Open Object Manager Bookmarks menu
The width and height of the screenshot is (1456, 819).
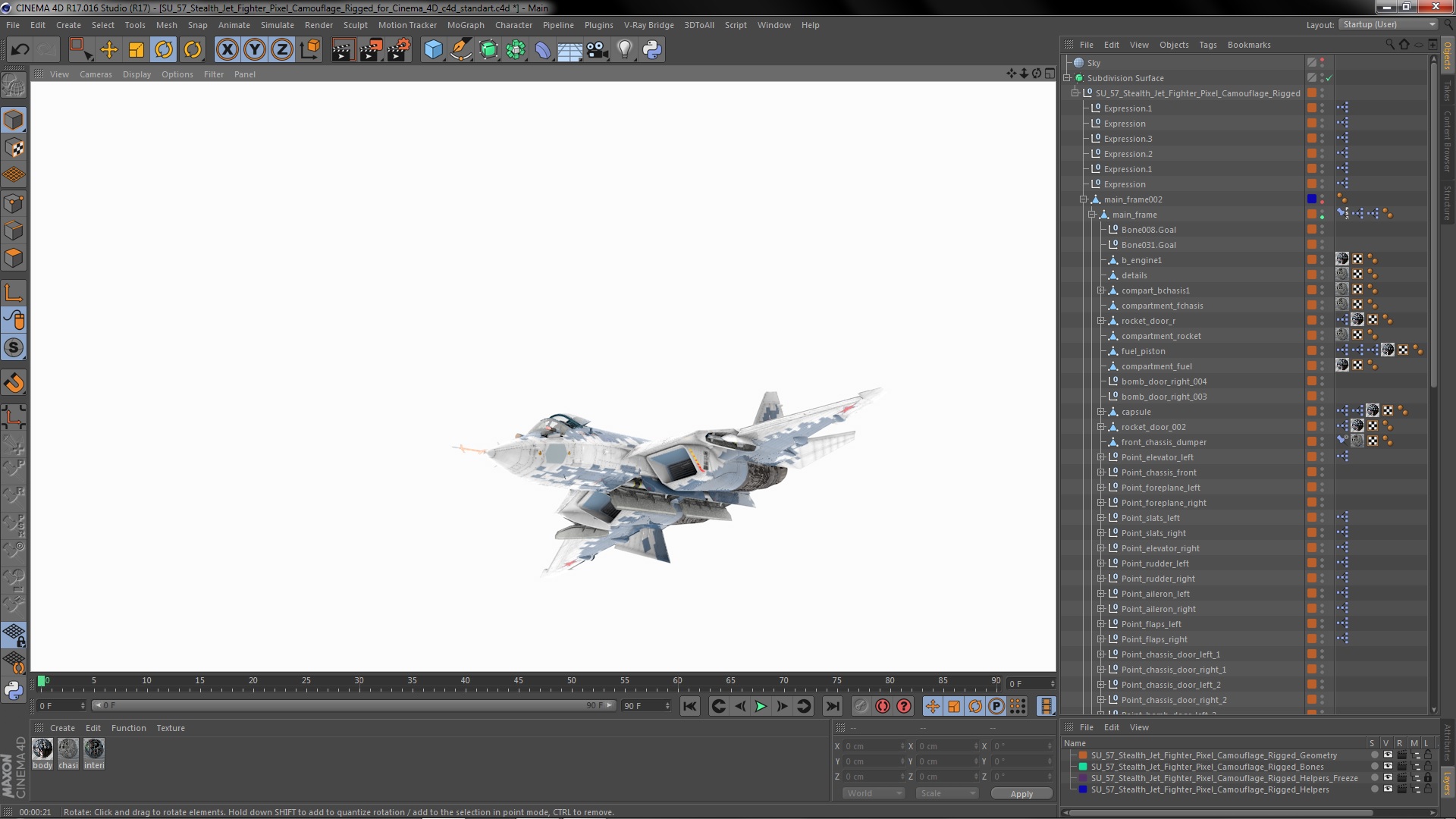click(1249, 45)
